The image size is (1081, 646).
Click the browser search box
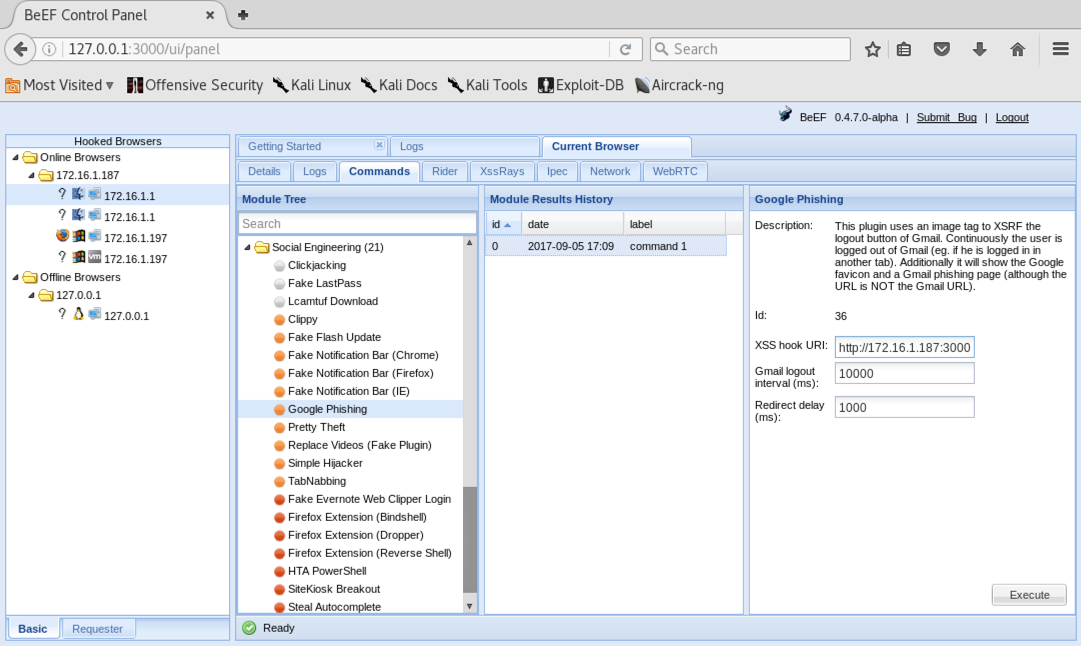point(750,49)
